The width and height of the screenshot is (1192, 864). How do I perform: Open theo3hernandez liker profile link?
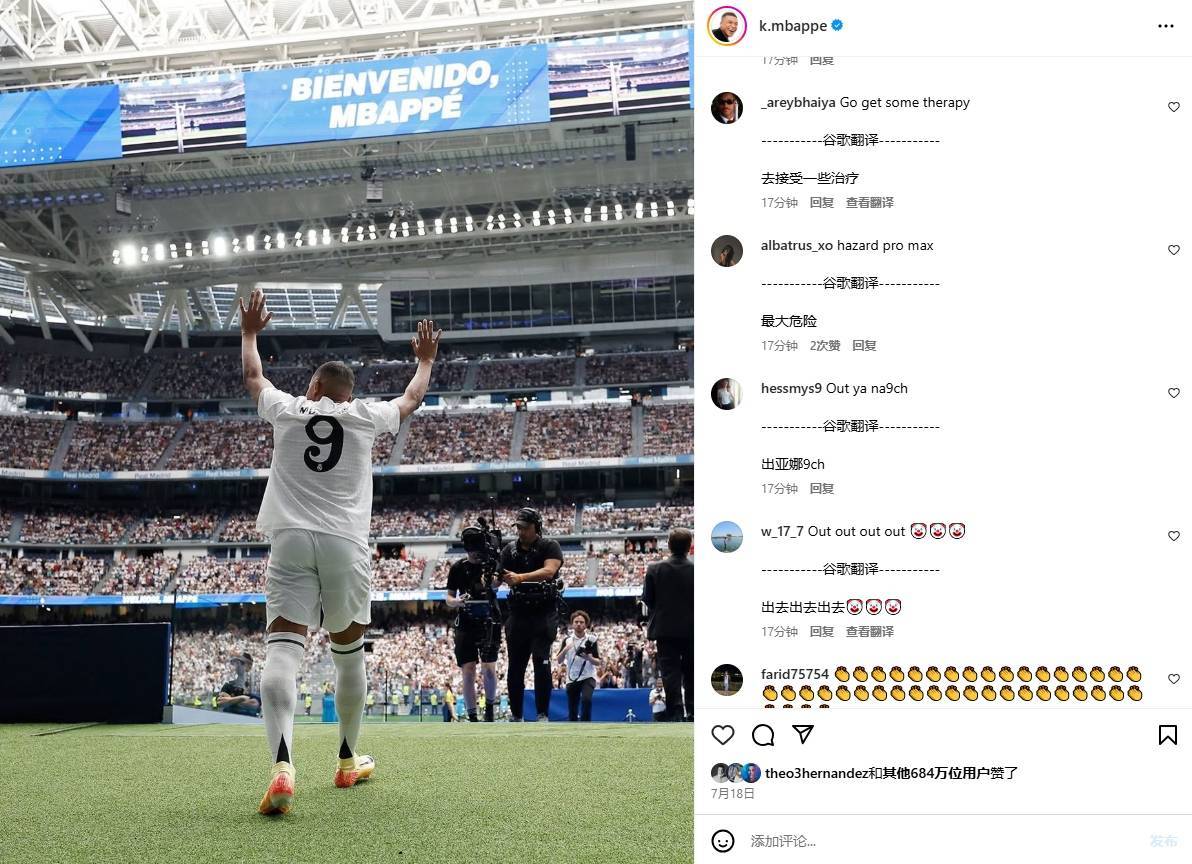pos(816,773)
